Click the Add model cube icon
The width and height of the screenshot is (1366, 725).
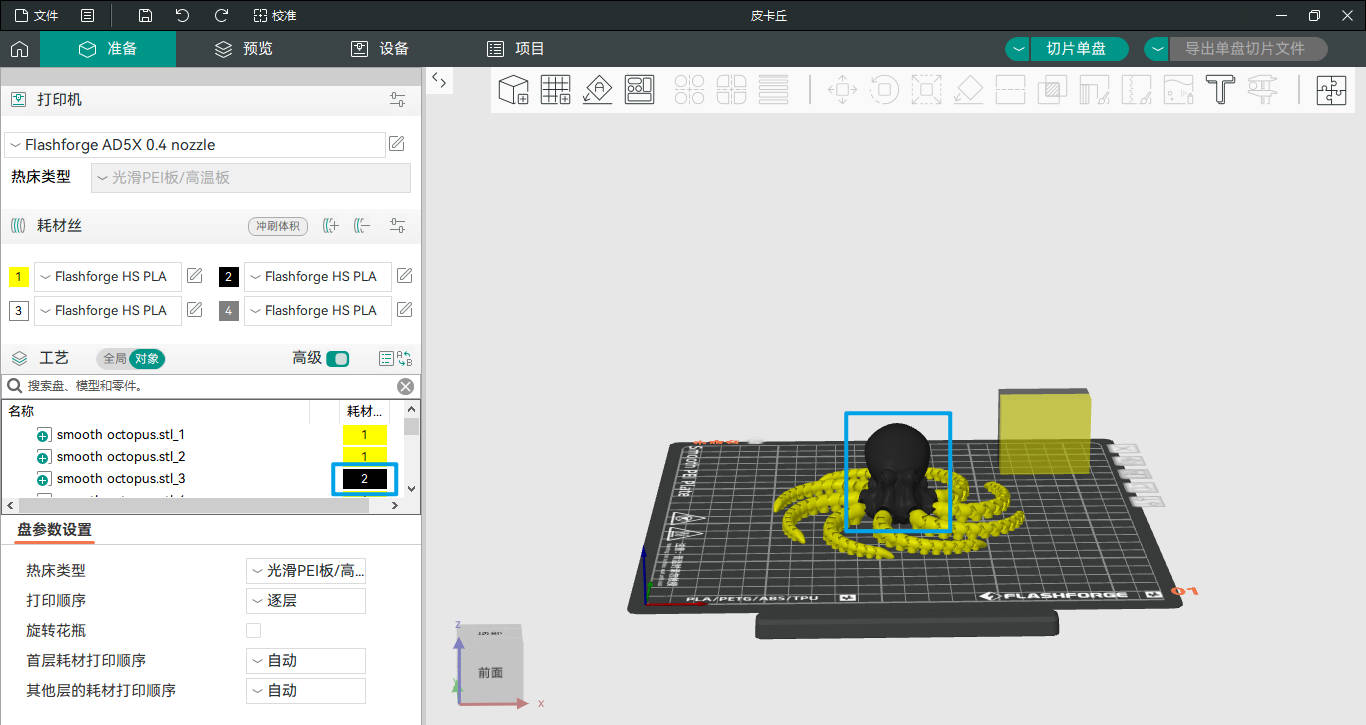513,90
